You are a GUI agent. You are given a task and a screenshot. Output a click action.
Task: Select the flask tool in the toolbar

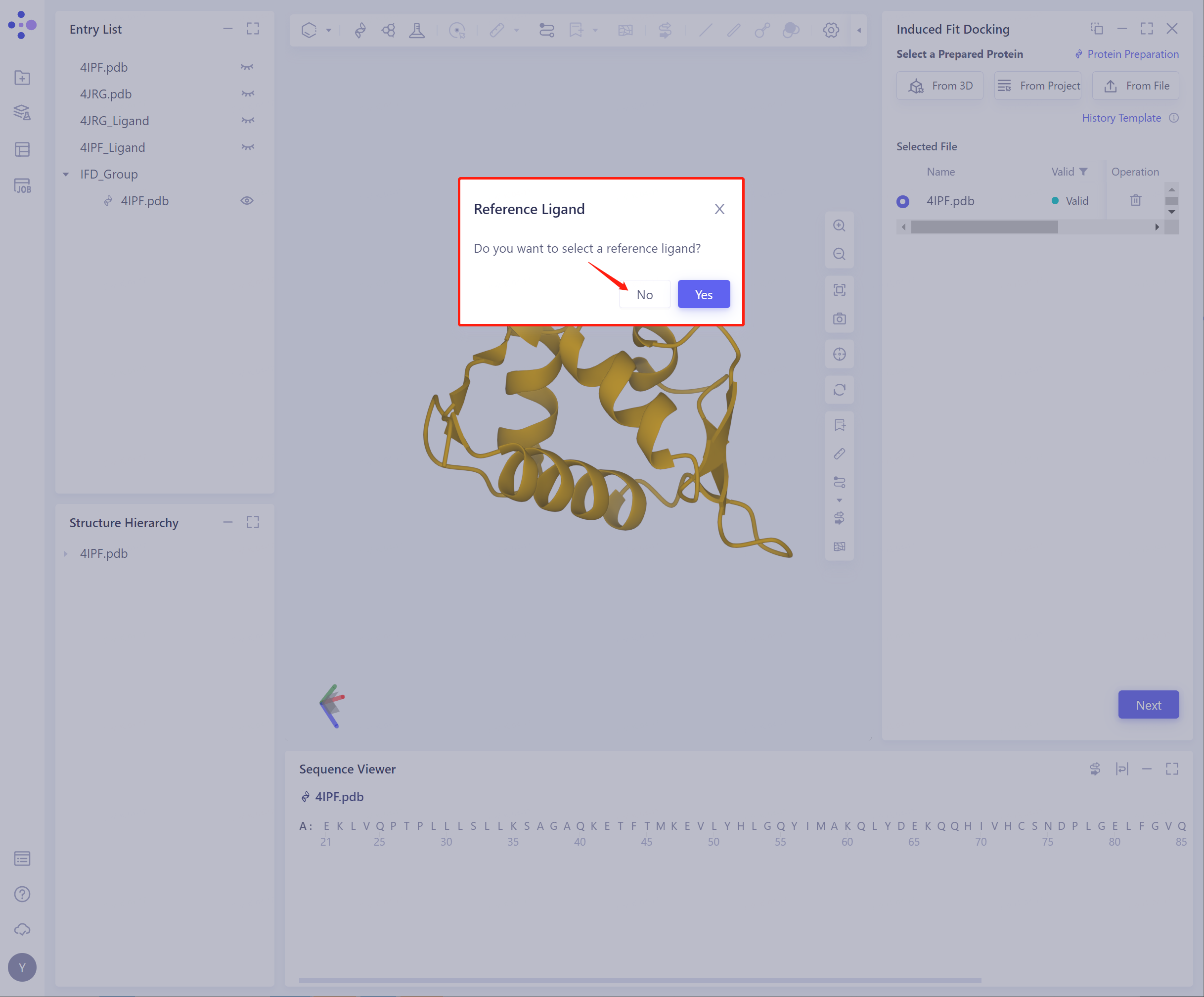(417, 30)
